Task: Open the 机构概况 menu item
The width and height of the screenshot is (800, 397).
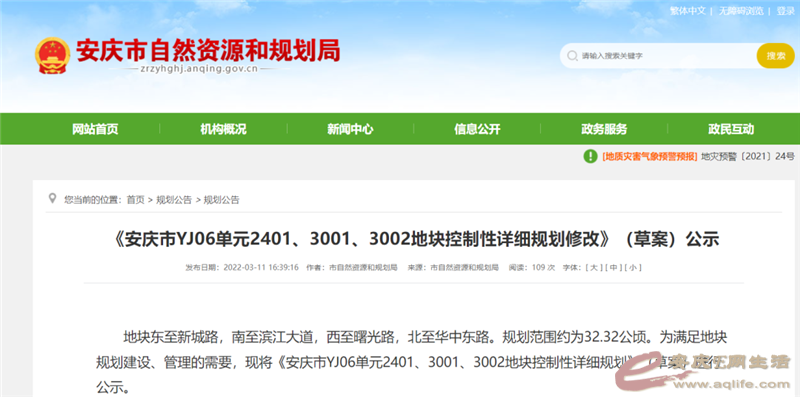Action: click(x=223, y=129)
